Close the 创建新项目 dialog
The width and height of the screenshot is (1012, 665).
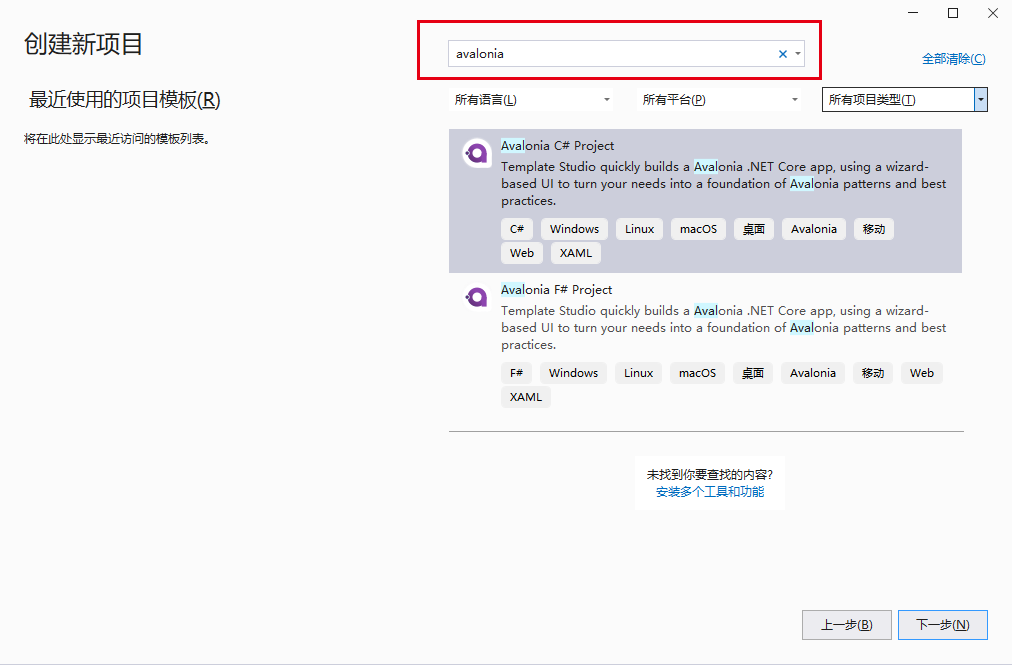point(993,13)
